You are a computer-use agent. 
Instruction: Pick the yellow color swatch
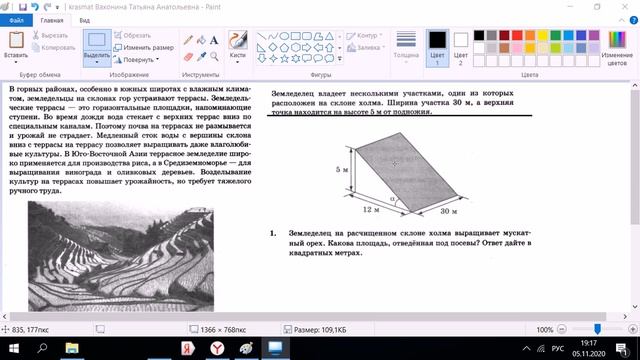542,36
